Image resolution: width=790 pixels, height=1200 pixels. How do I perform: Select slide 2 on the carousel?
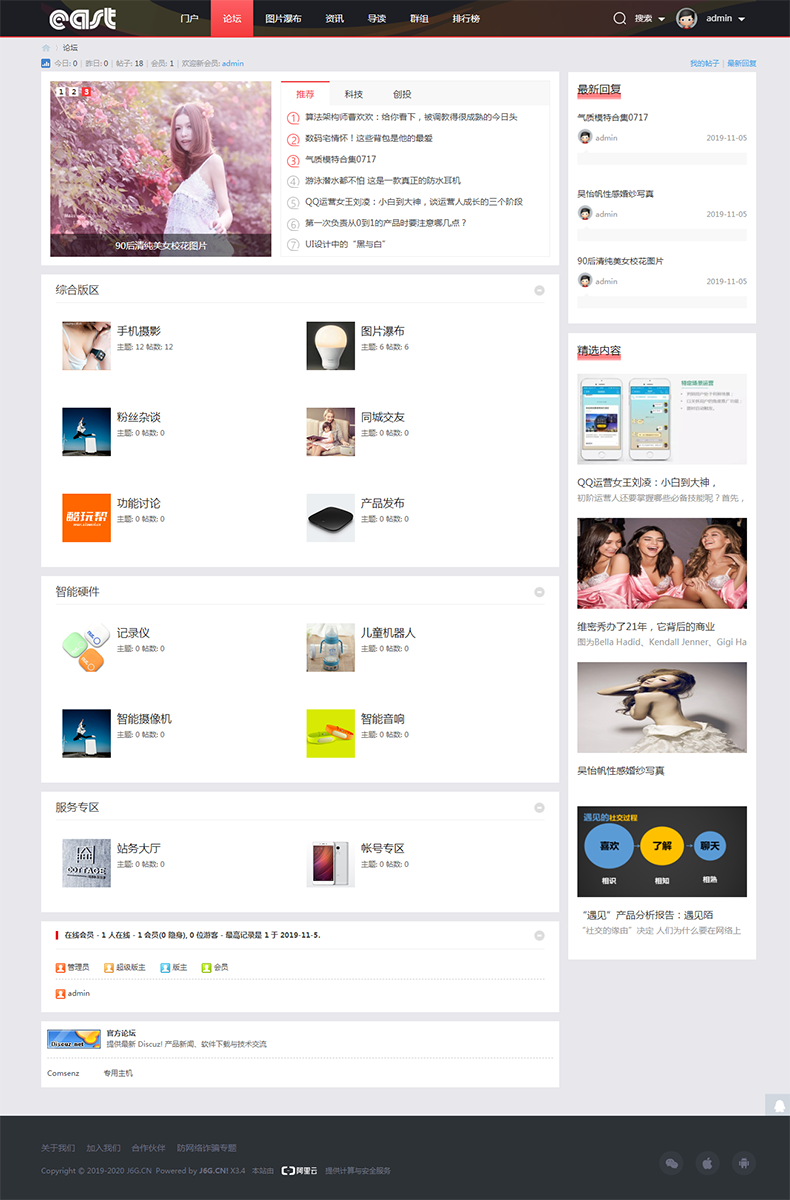click(x=74, y=92)
